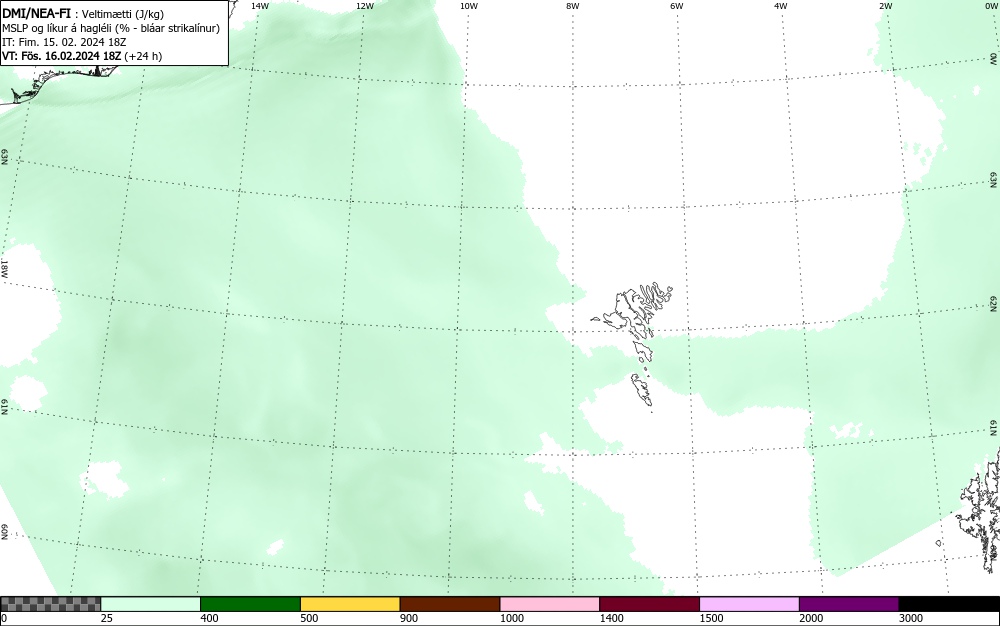The width and height of the screenshot is (1000, 626).
Task: Click the grey checkered 0-25 legend swatch
Action: (50, 604)
